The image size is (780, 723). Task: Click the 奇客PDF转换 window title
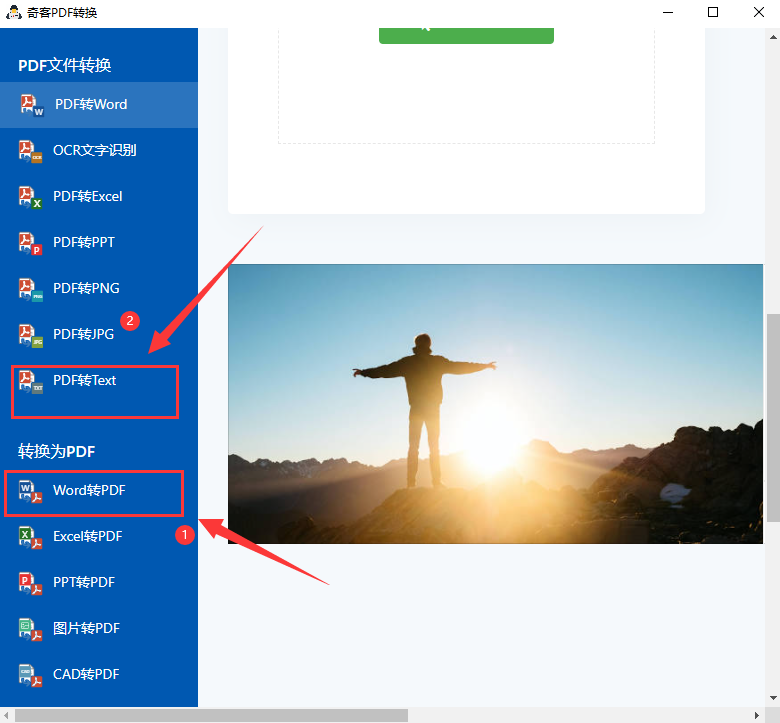[x=62, y=13]
